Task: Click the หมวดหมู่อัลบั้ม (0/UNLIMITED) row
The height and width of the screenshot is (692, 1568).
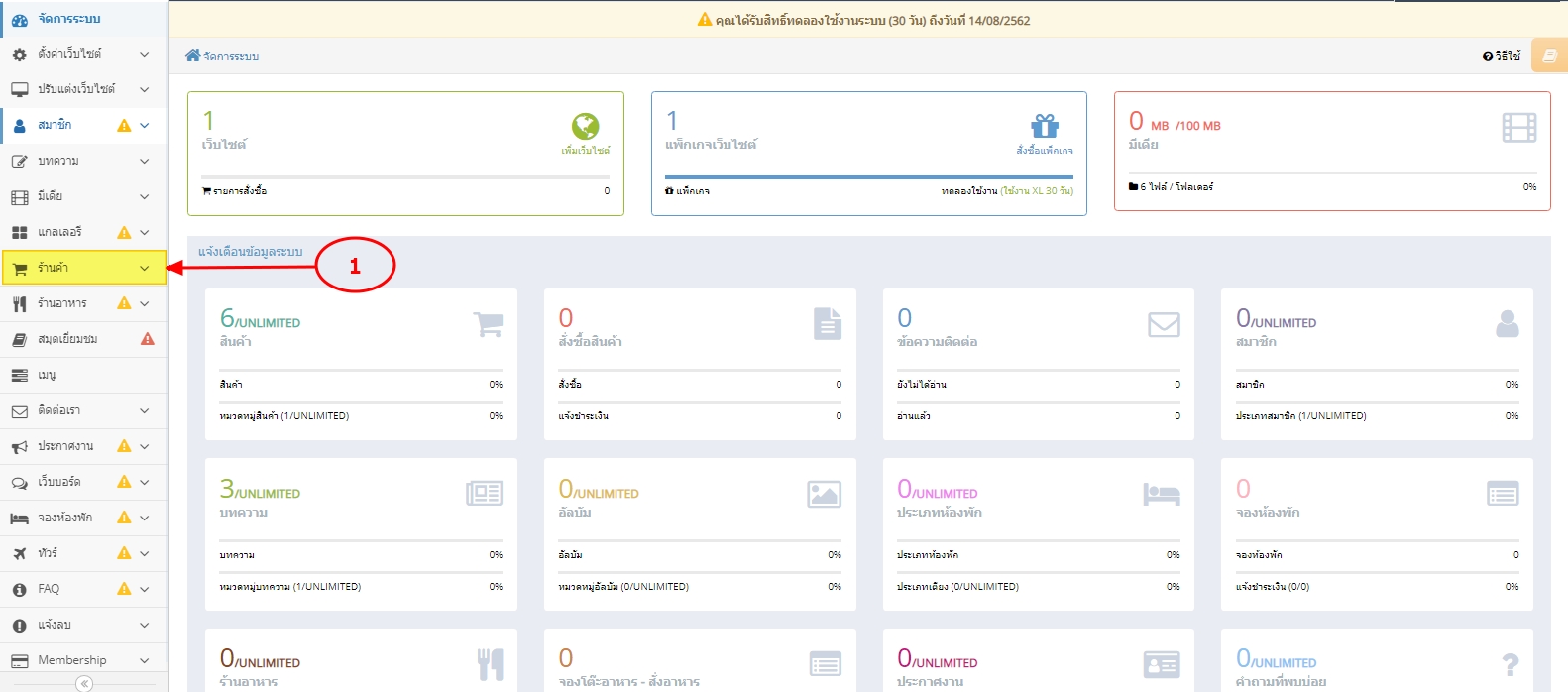Action: pos(700,587)
